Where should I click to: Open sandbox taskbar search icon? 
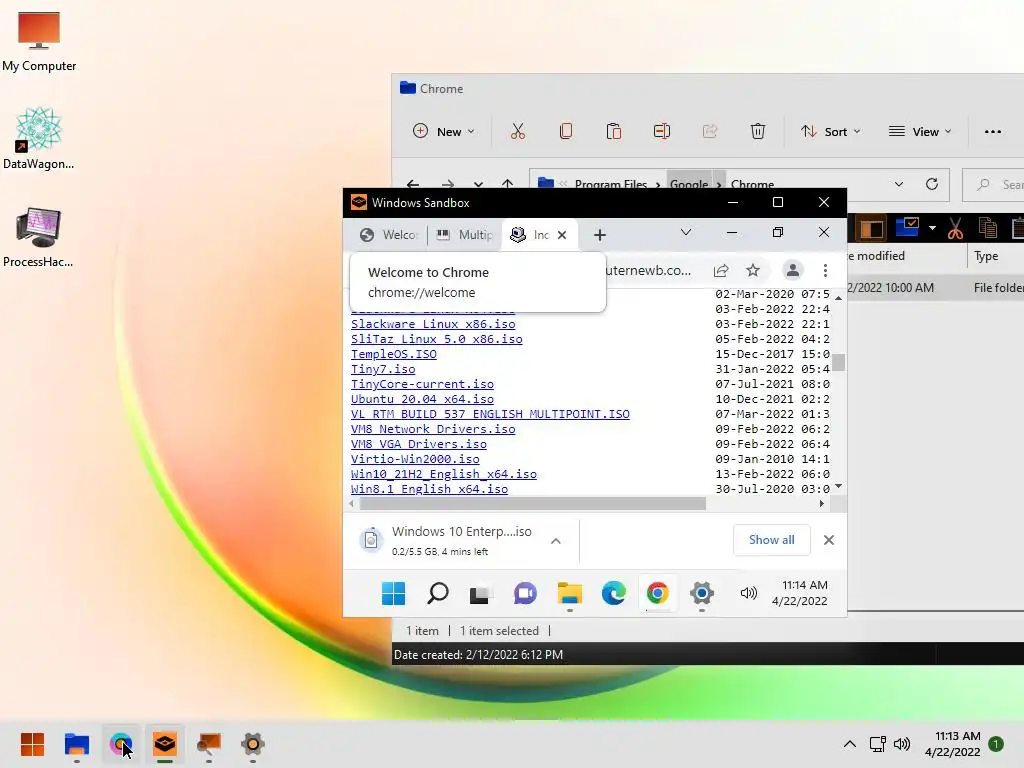click(438, 593)
